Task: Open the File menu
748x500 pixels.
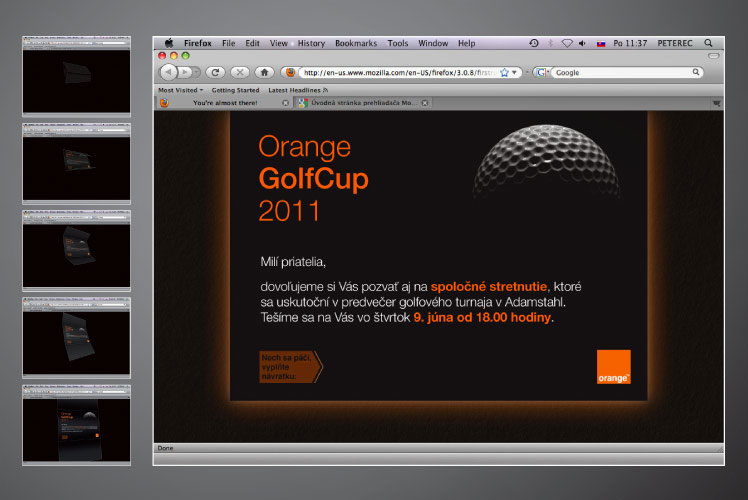Action: tap(229, 43)
